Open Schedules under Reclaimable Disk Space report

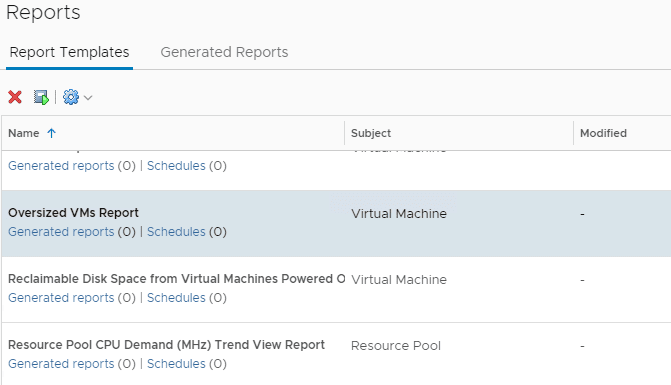(176, 298)
